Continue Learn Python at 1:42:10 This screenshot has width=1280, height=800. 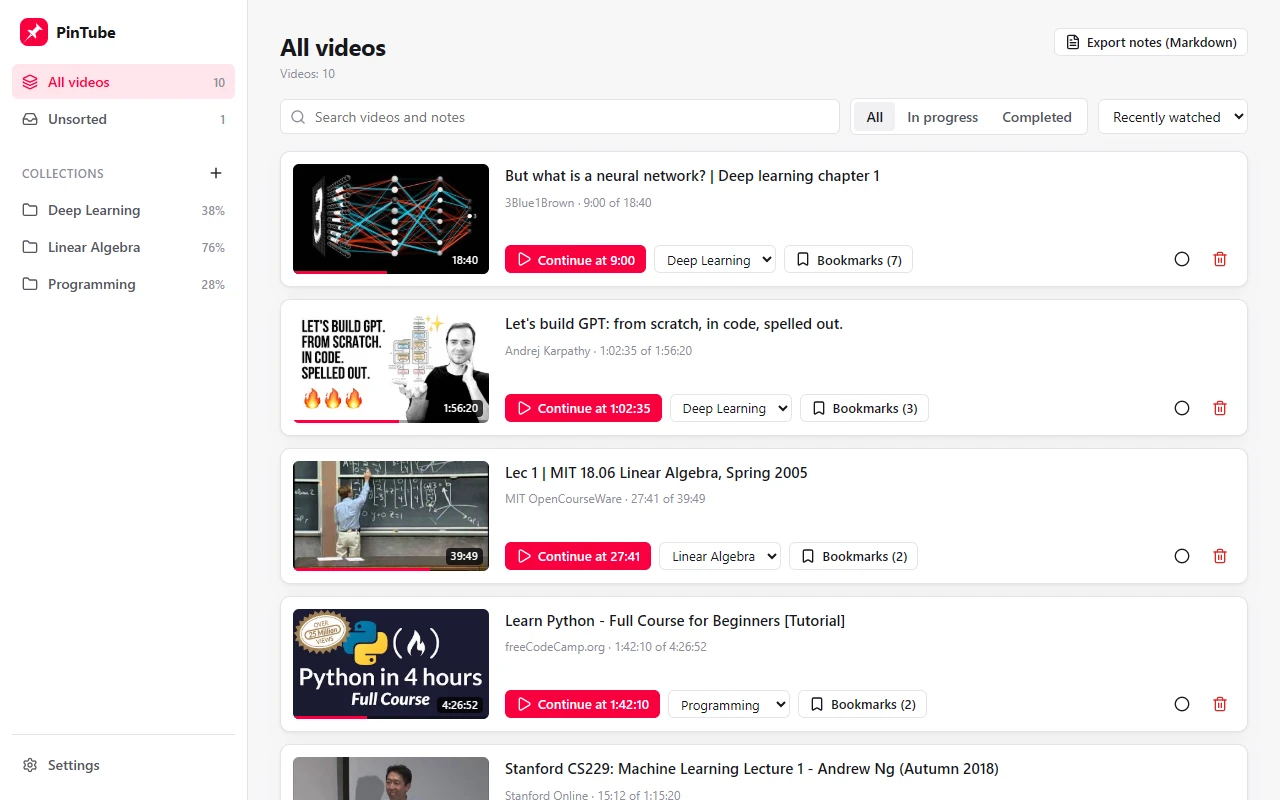[x=582, y=704]
